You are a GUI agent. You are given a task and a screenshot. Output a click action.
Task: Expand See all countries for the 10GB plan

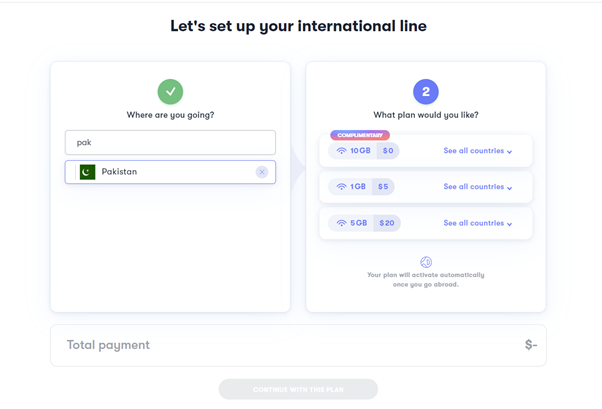pyautogui.click(x=478, y=151)
